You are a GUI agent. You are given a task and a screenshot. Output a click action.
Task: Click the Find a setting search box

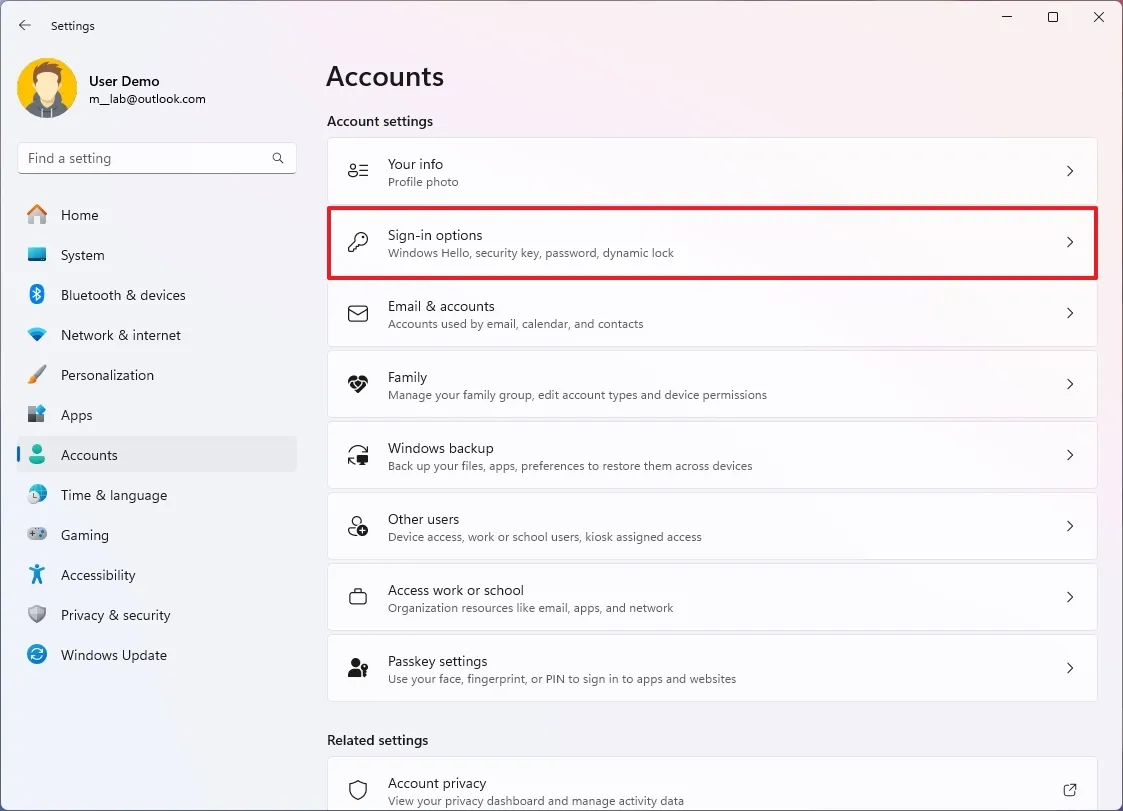[x=156, y=158]
